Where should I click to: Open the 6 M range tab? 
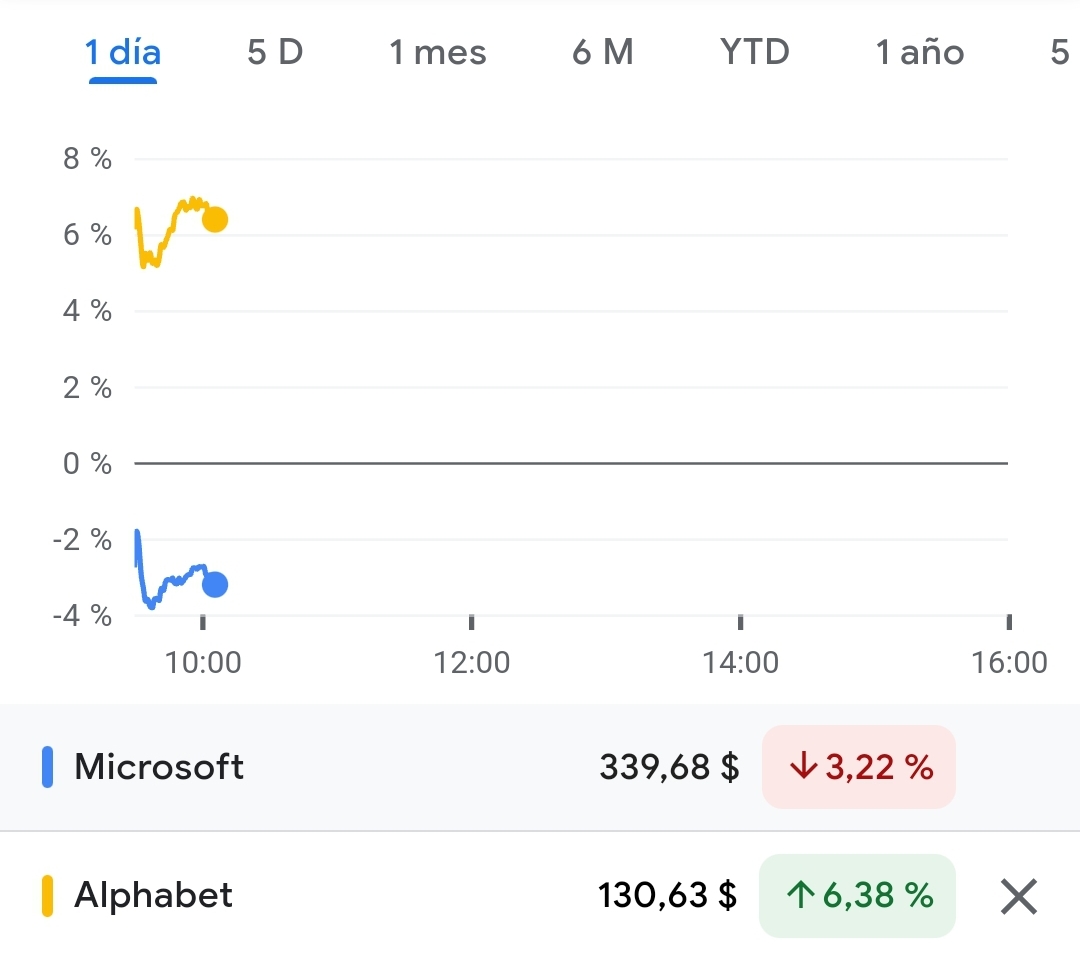(x=602, y=52)
